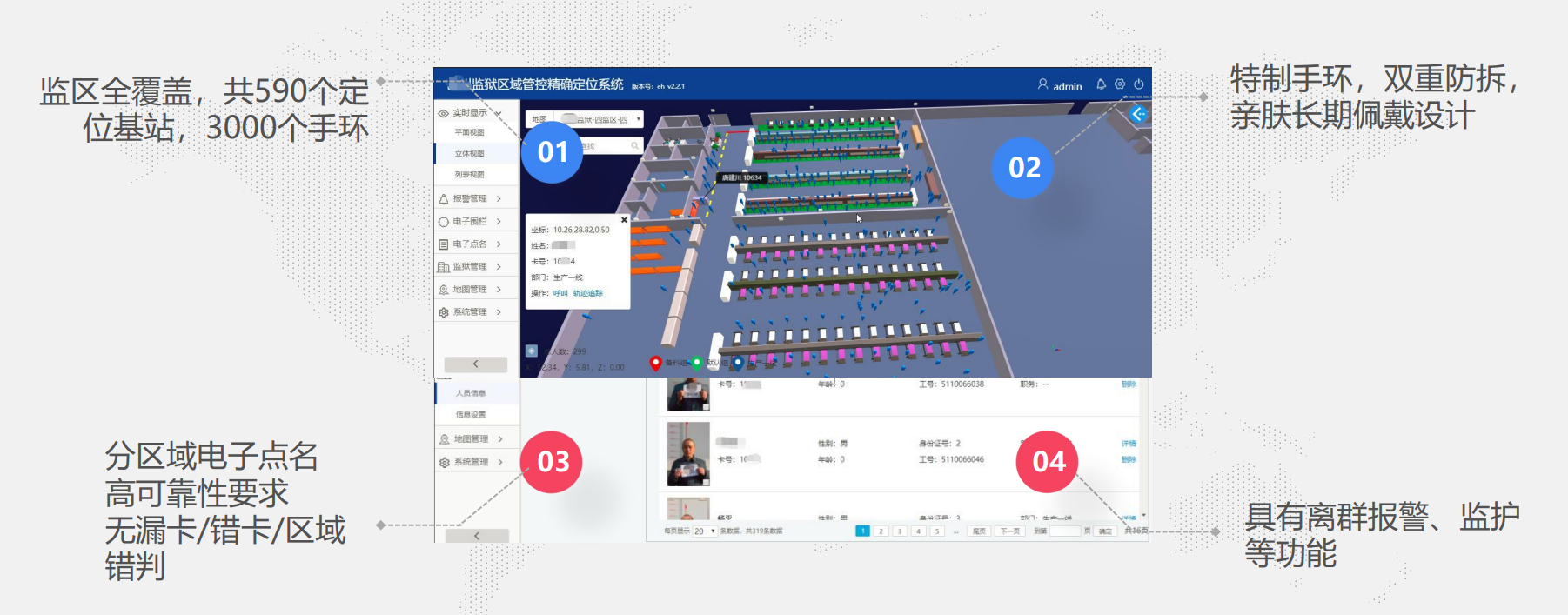The height and width of the screenshot is (615, 1568).
Task: Click the page number jump input field
Action: (1065, 531)
